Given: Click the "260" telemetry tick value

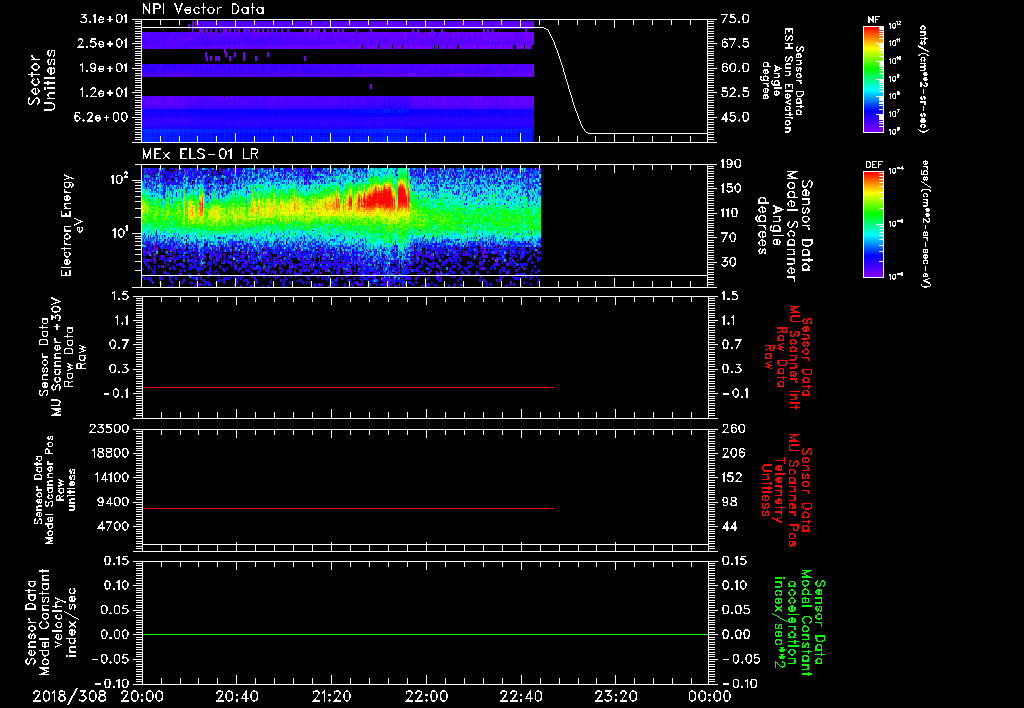Looking at the screenshot, I should [733, 428].
